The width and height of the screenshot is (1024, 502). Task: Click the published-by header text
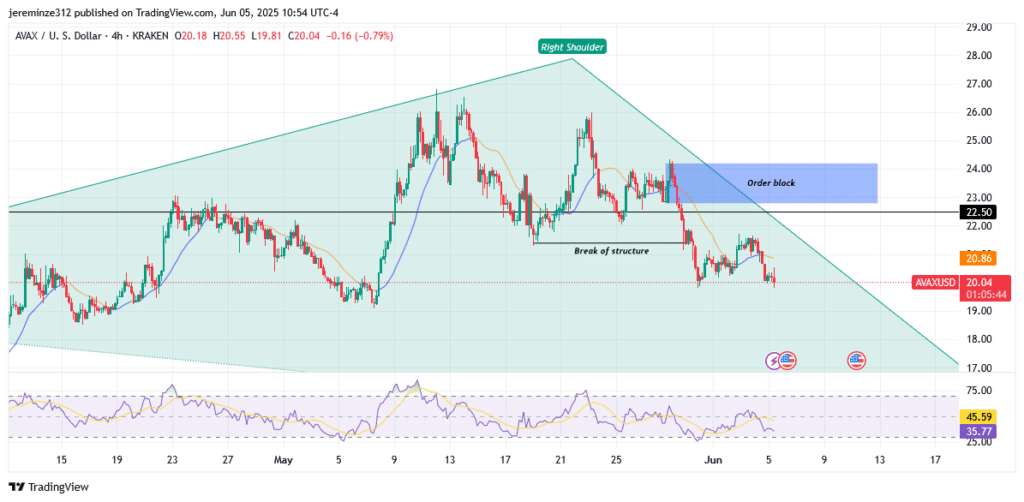[x=174, y=12]
